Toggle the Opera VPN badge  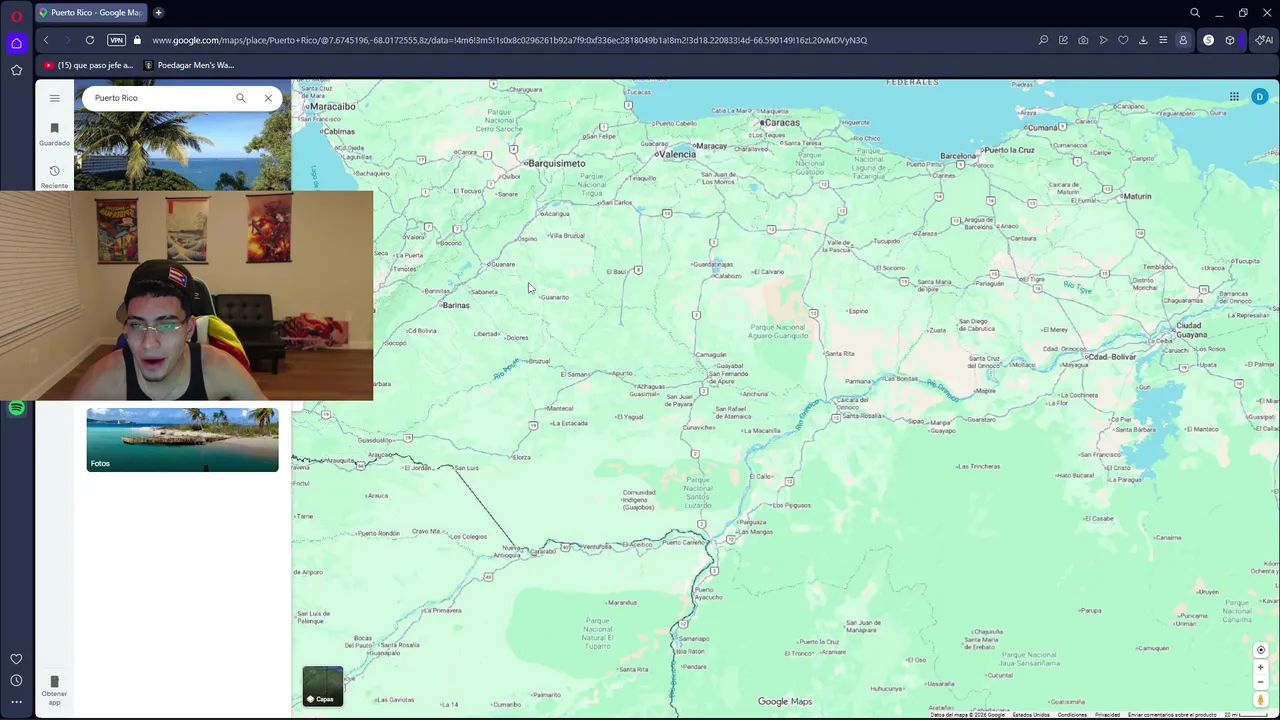pyautogui.click(x=116, y=40)
